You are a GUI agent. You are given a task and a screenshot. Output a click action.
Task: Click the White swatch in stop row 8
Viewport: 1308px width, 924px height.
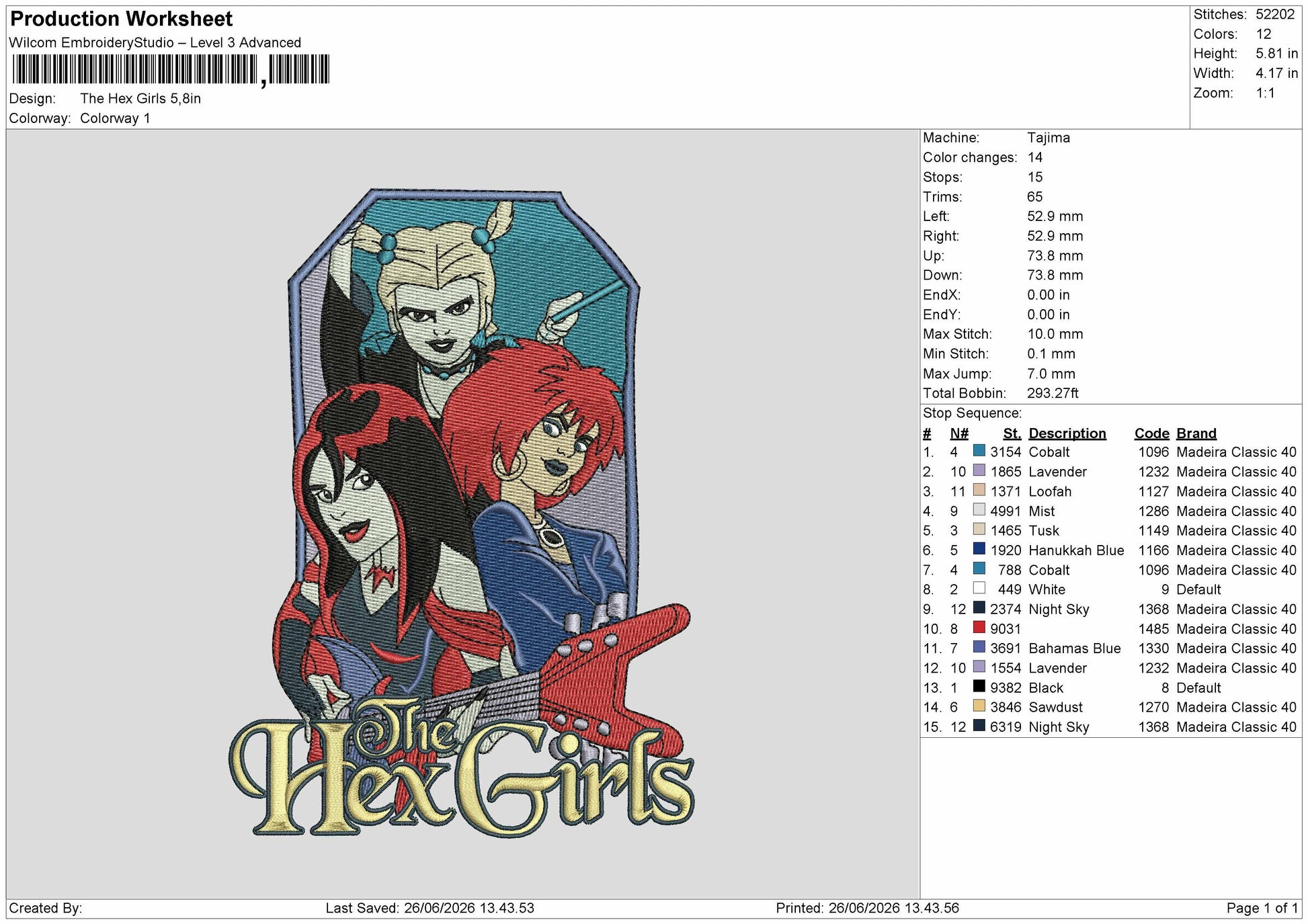979,588
